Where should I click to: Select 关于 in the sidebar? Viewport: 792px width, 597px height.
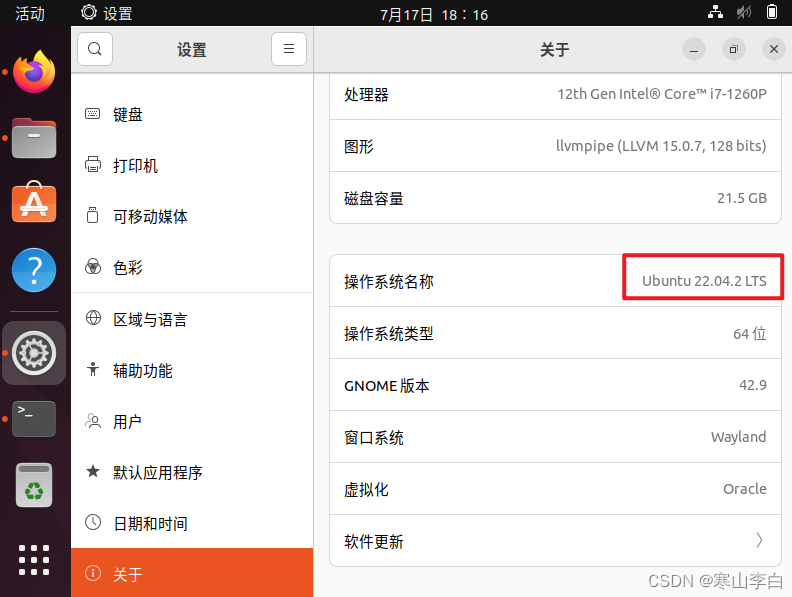click(192, 573)
